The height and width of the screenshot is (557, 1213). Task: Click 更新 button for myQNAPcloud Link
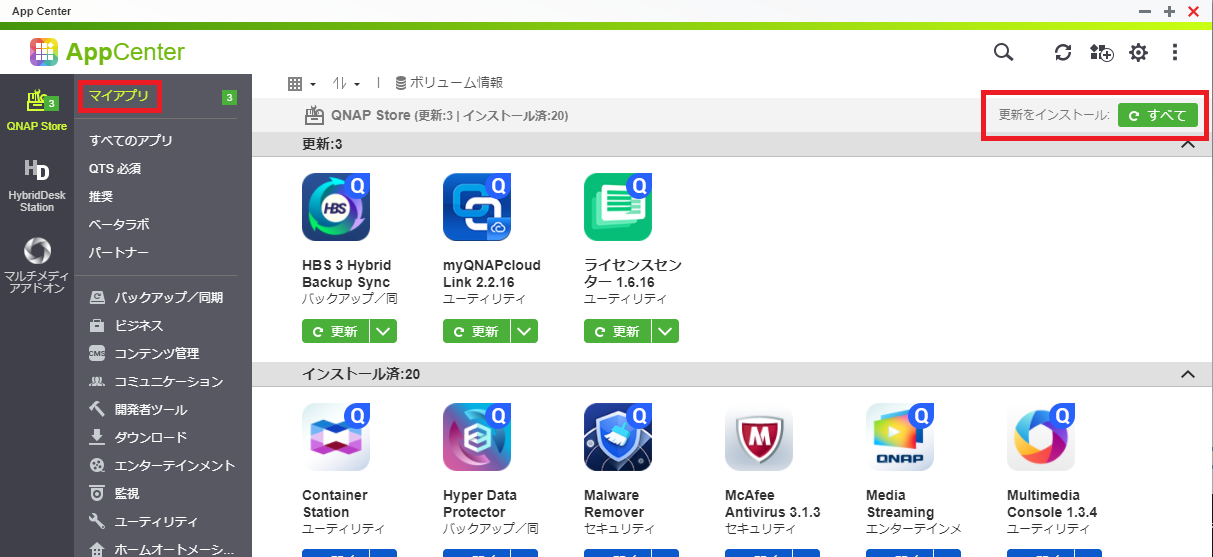477,331
